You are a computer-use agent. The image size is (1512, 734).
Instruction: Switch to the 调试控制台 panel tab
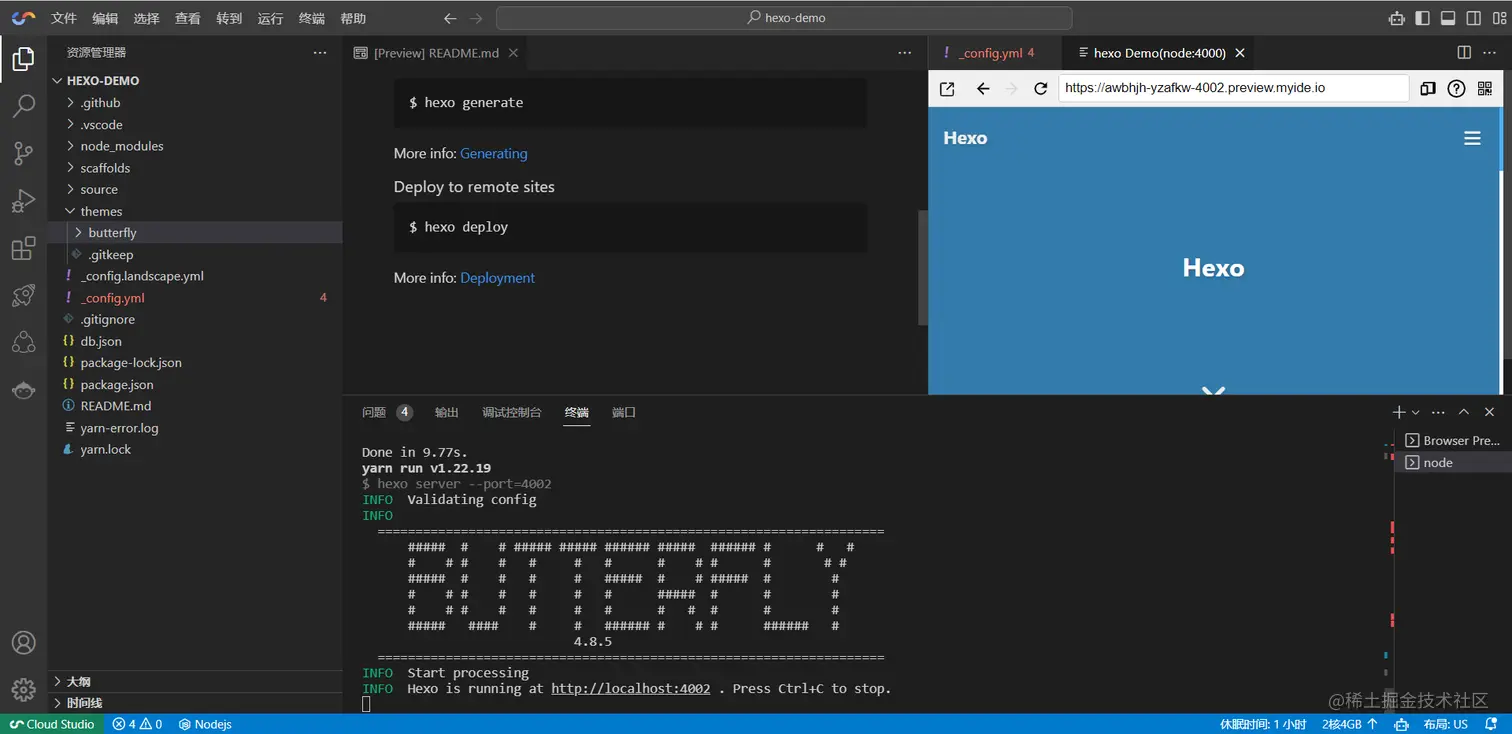512,412
